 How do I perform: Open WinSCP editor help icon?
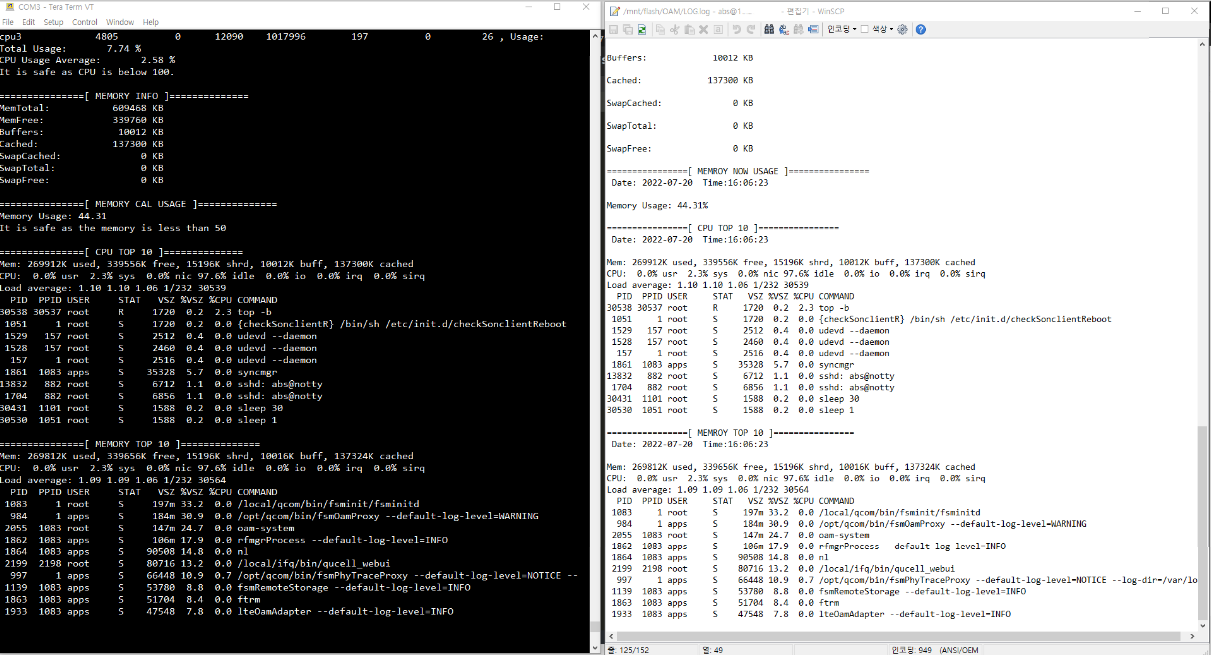coord(920,30)
